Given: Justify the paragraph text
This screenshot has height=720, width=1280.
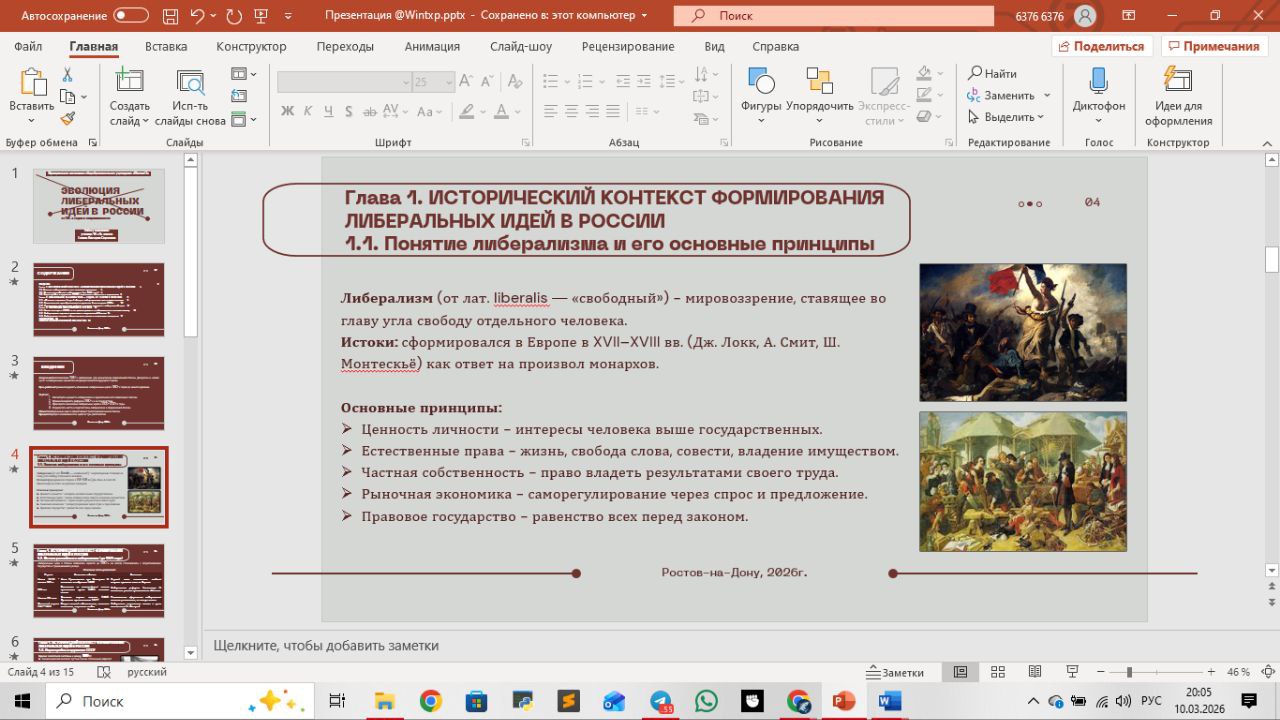Looking at the screenshot, I should (x=613, y=111).
